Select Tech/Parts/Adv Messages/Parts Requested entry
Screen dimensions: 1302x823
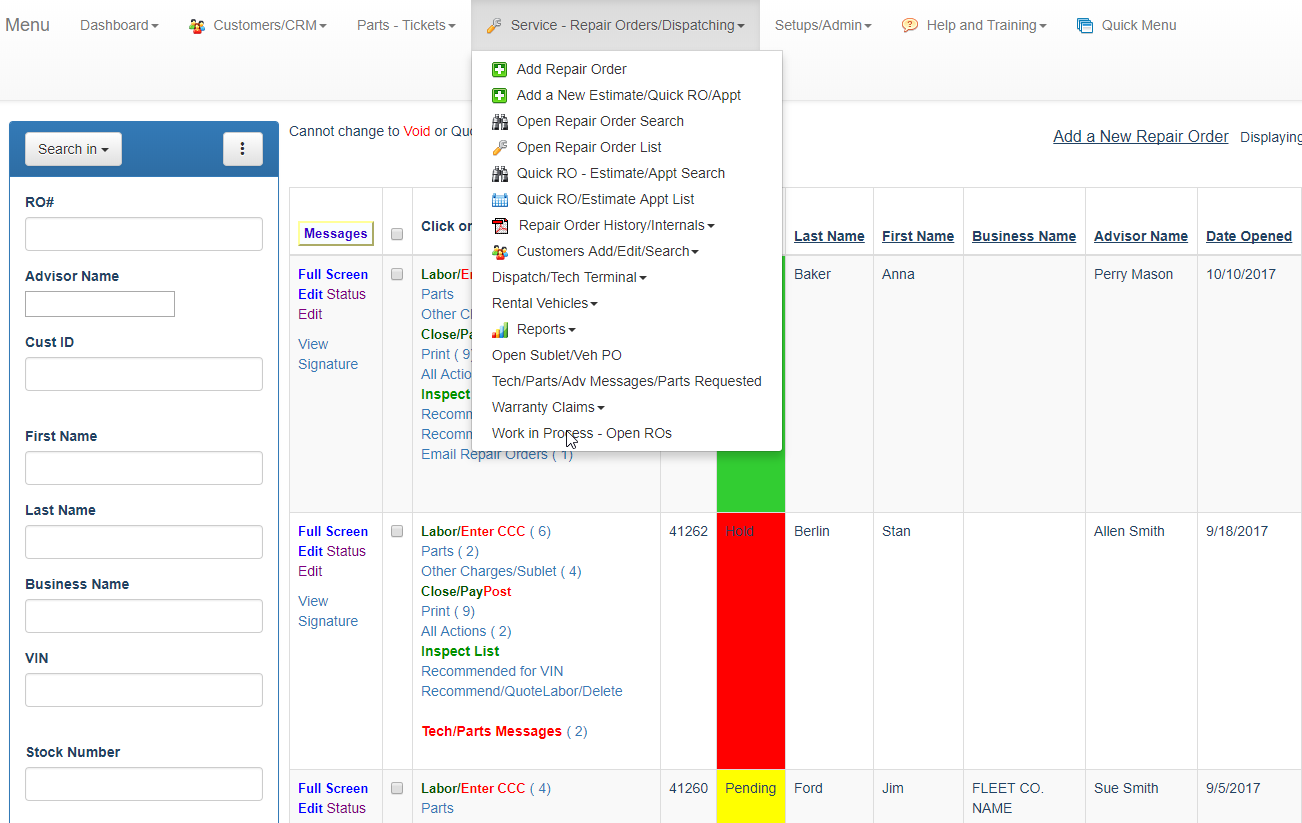627,381
